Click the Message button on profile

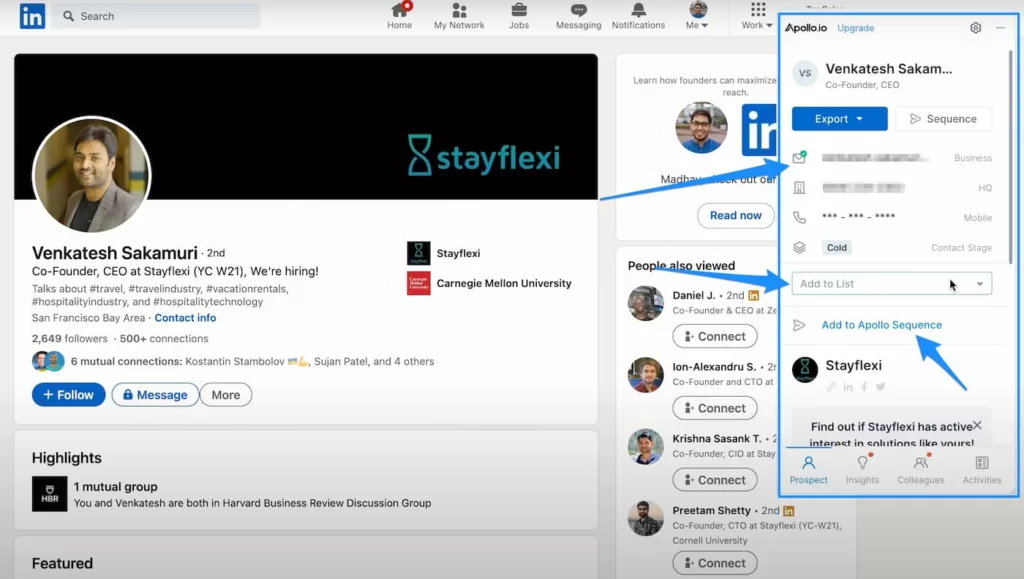pos(155,395)
